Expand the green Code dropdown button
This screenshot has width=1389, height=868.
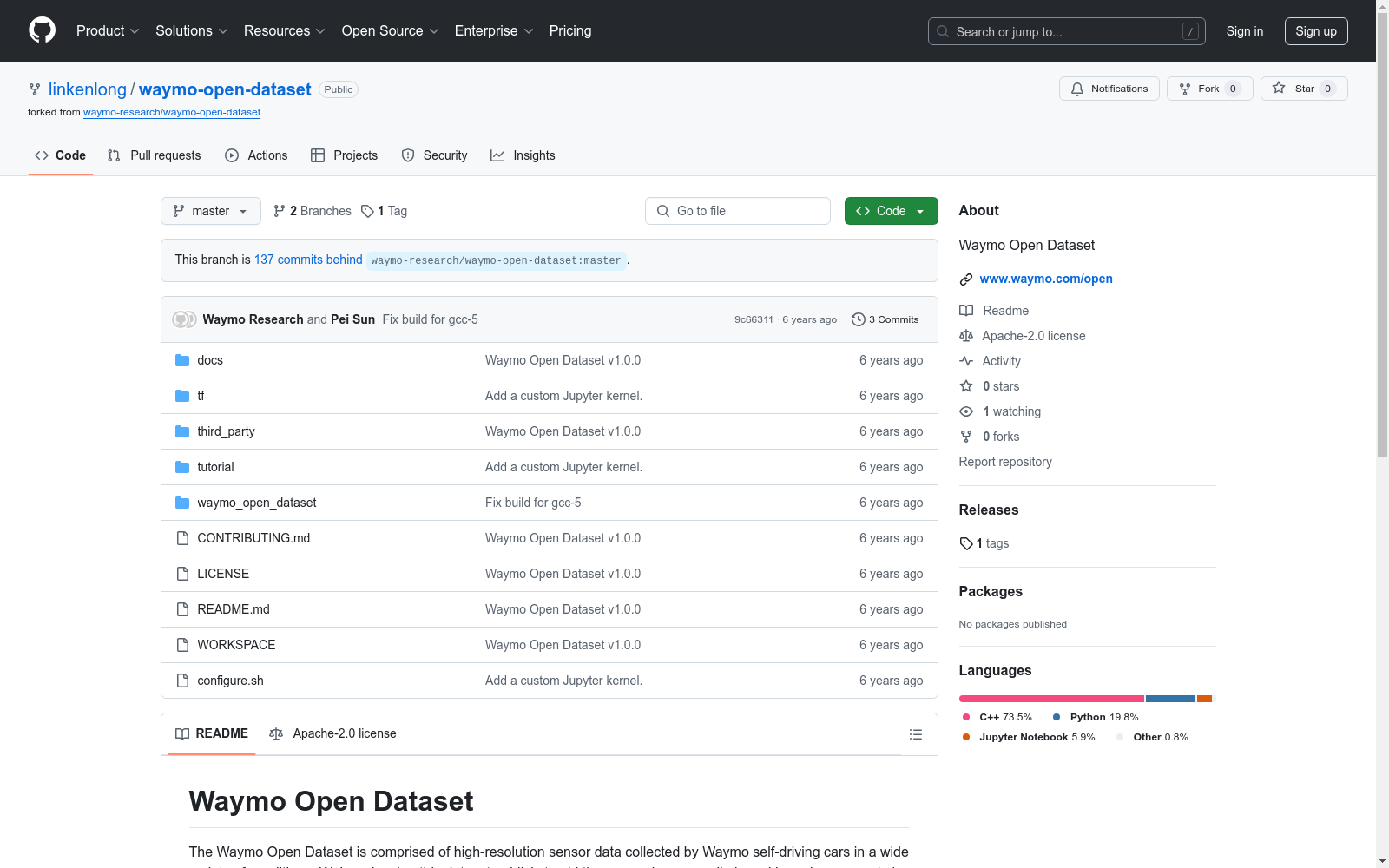(891, 211)
